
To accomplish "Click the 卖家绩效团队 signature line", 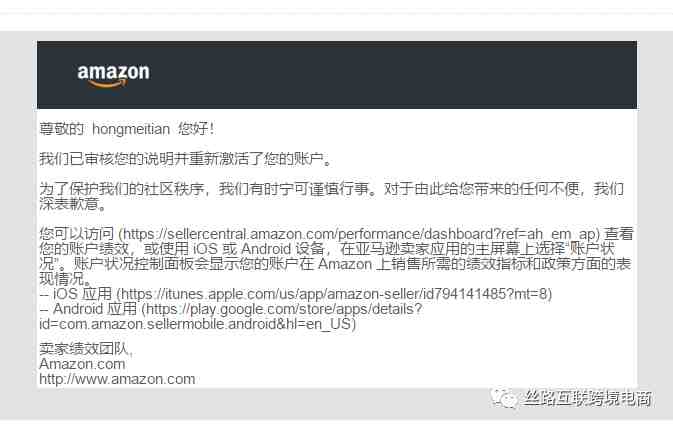I will [86, 349].
